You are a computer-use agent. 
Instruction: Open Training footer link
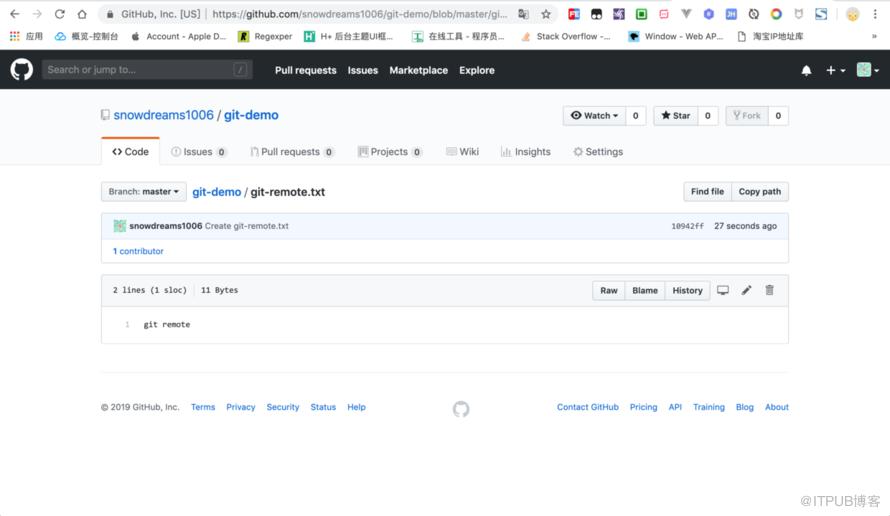(x=708, y=407)
